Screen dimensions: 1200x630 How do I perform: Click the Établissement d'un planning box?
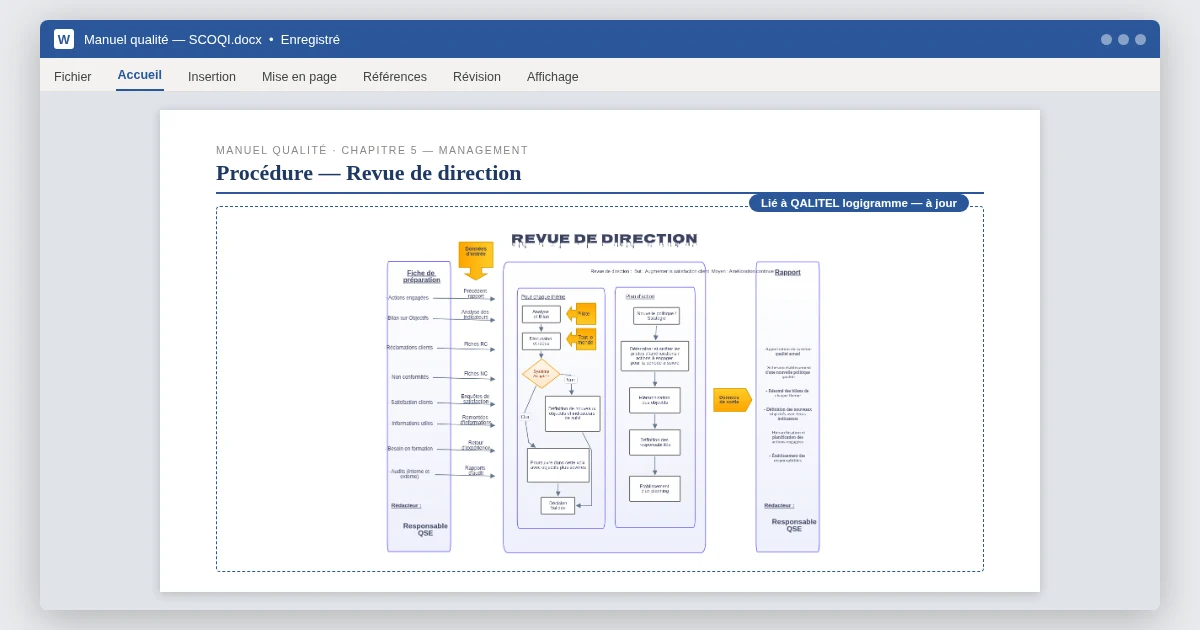click(x=655, y=488)
